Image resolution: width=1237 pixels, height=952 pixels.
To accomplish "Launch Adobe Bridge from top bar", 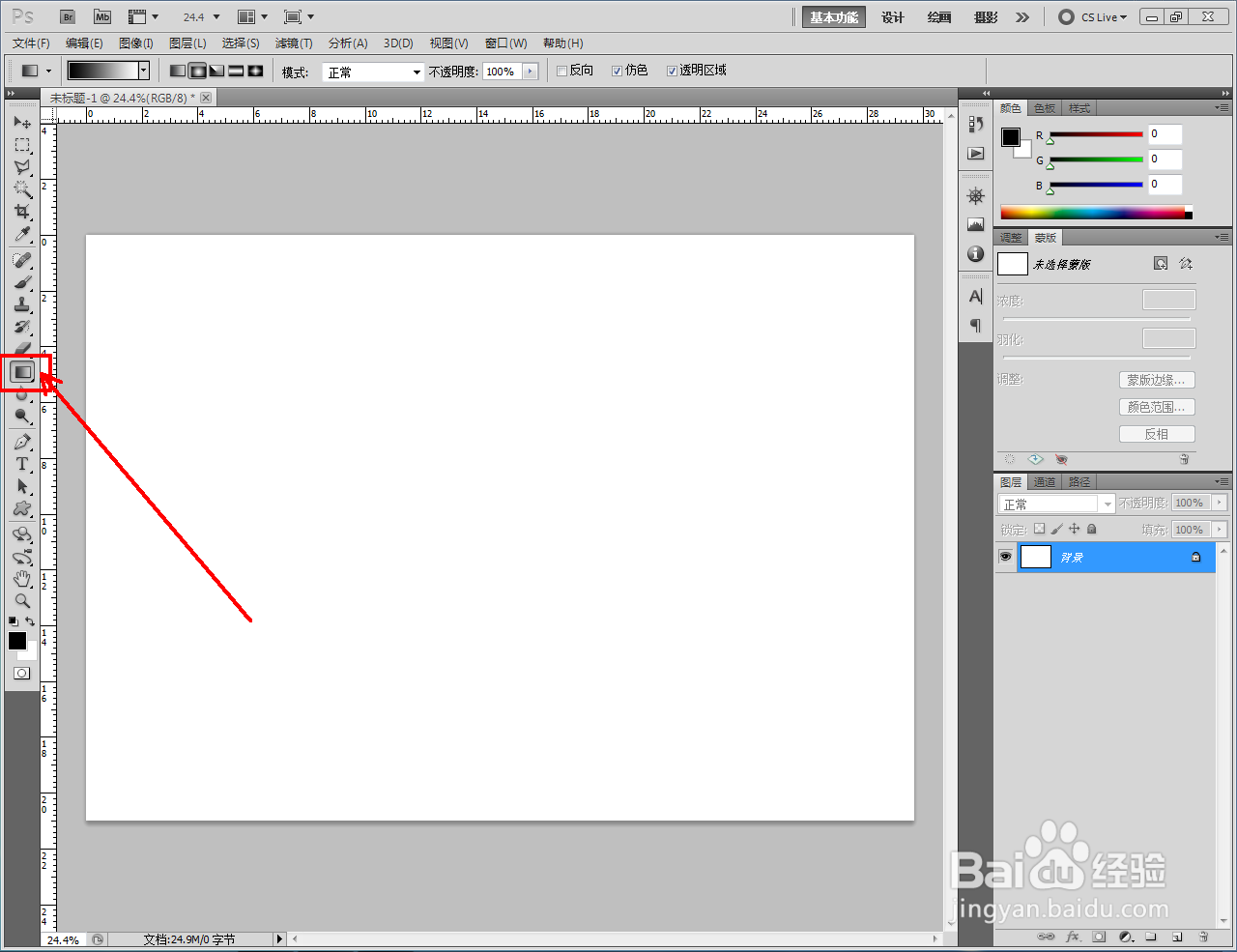I will click(x=68, y=16).
